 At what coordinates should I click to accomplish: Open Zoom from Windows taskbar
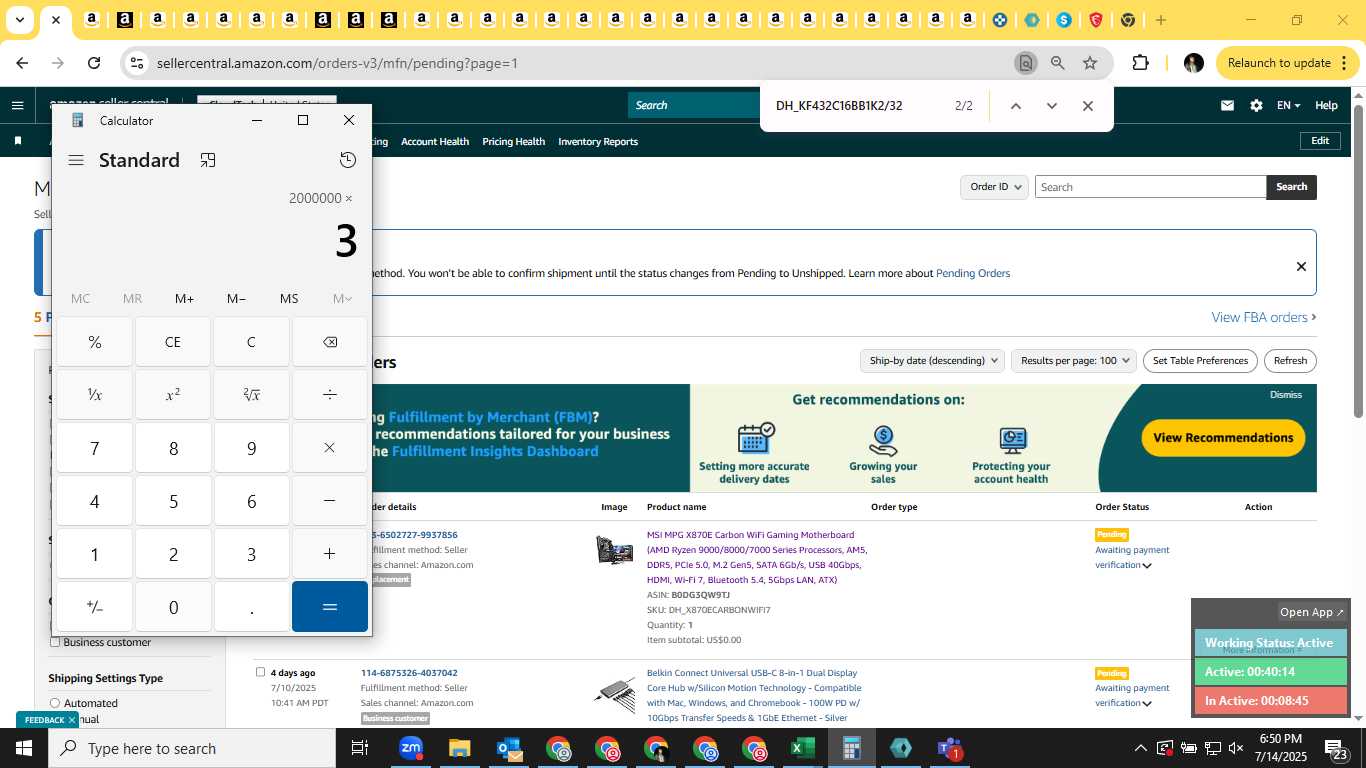pos(410,748)
